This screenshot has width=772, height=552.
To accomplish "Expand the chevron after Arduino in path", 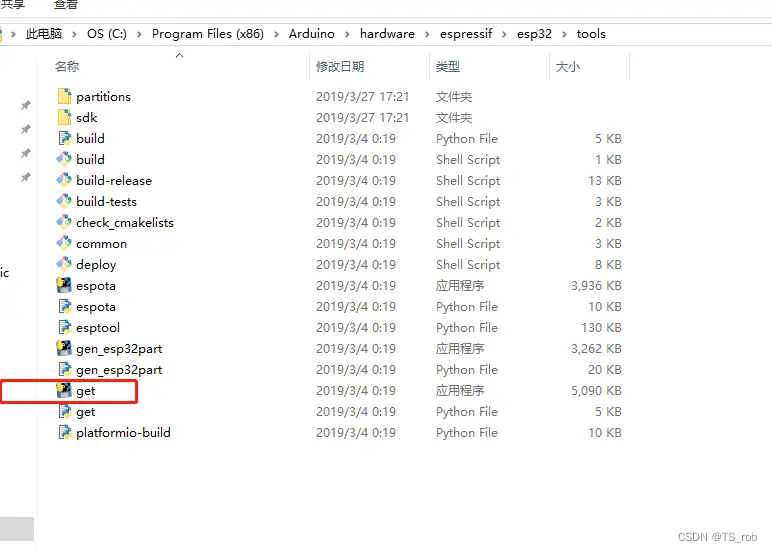I will (347, 34).
